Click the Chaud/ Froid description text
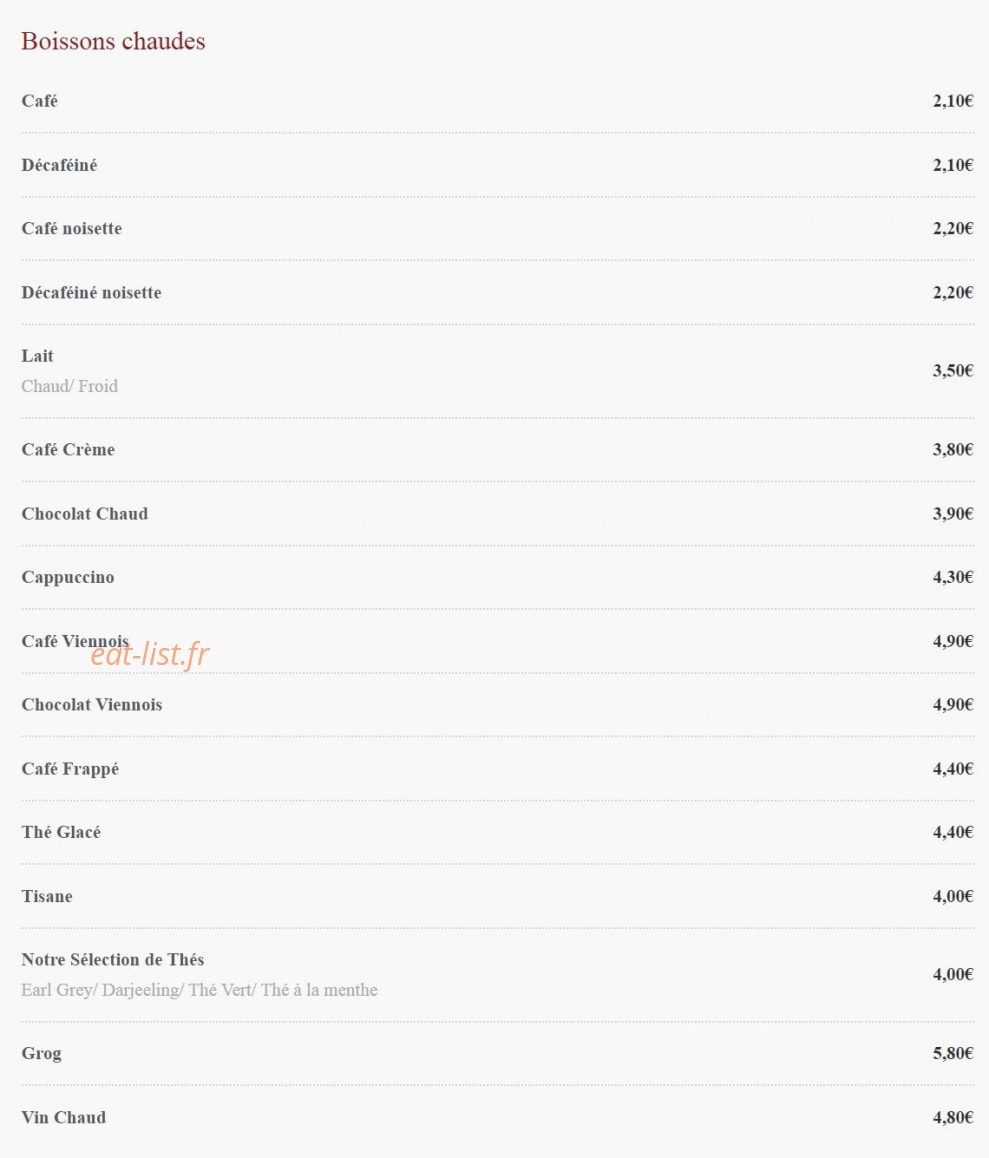This screenshot has width=989, height=1158. pyautogui.click(x=69, y=386)
